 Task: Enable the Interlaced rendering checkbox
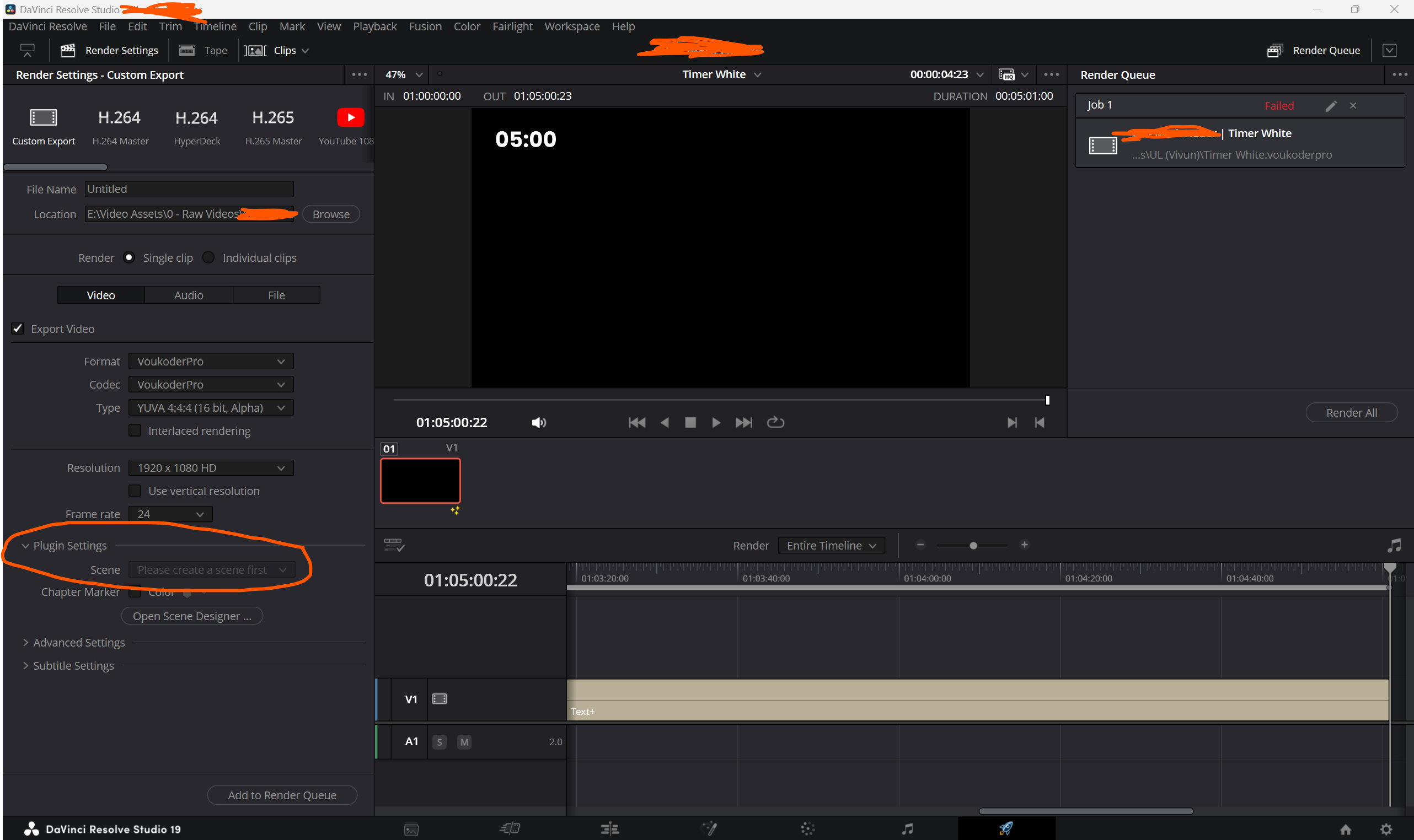tap(135, 430)
